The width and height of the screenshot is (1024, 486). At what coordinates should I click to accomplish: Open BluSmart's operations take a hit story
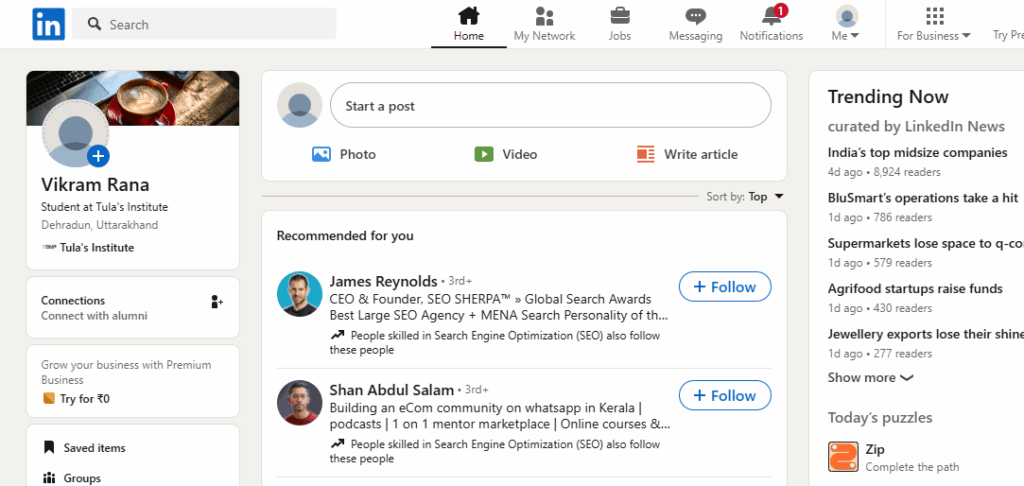pyautogui.click(x=923, y=198)
